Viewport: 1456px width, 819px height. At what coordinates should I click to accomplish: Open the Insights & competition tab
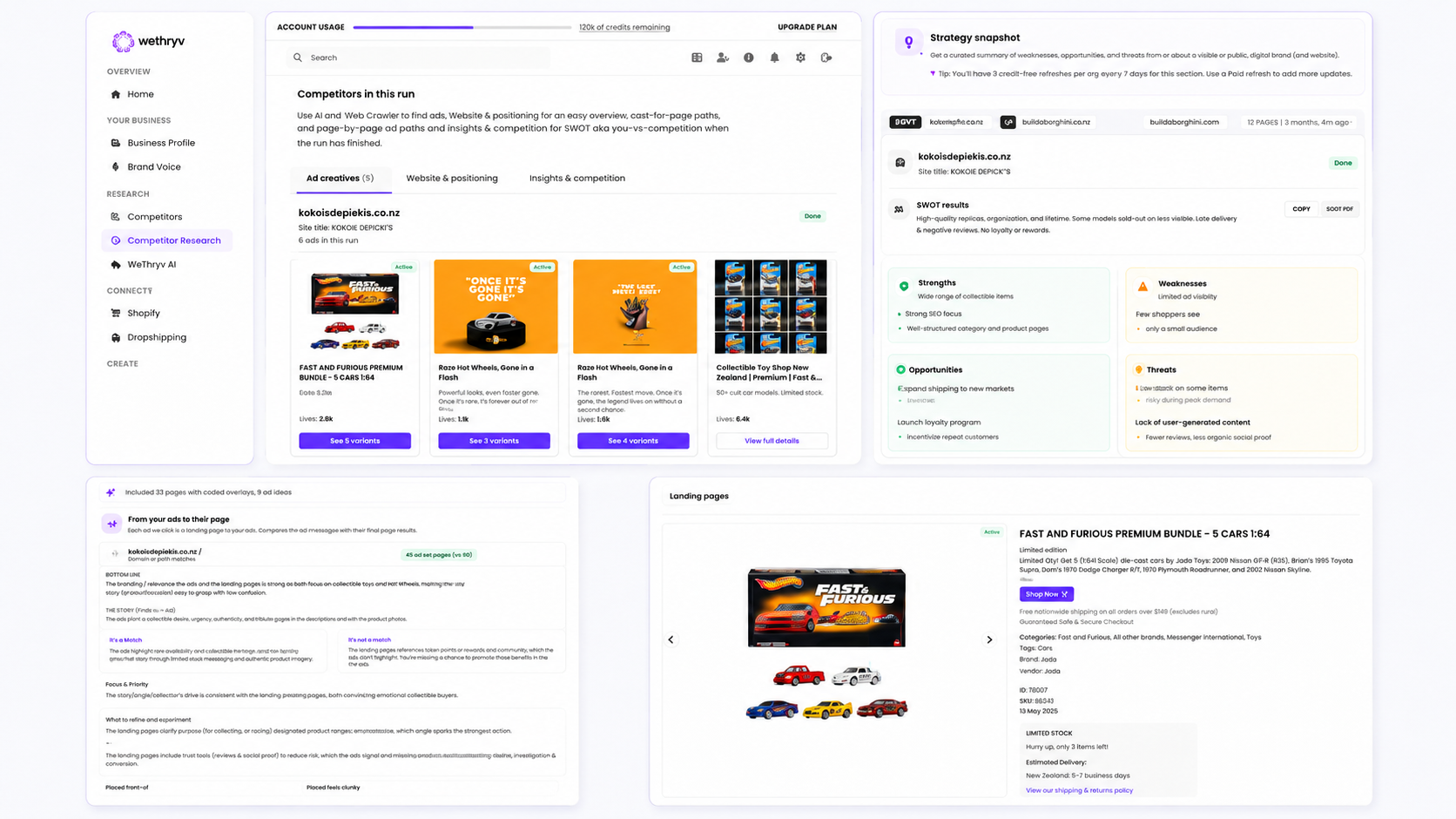[x=577, y=179]
